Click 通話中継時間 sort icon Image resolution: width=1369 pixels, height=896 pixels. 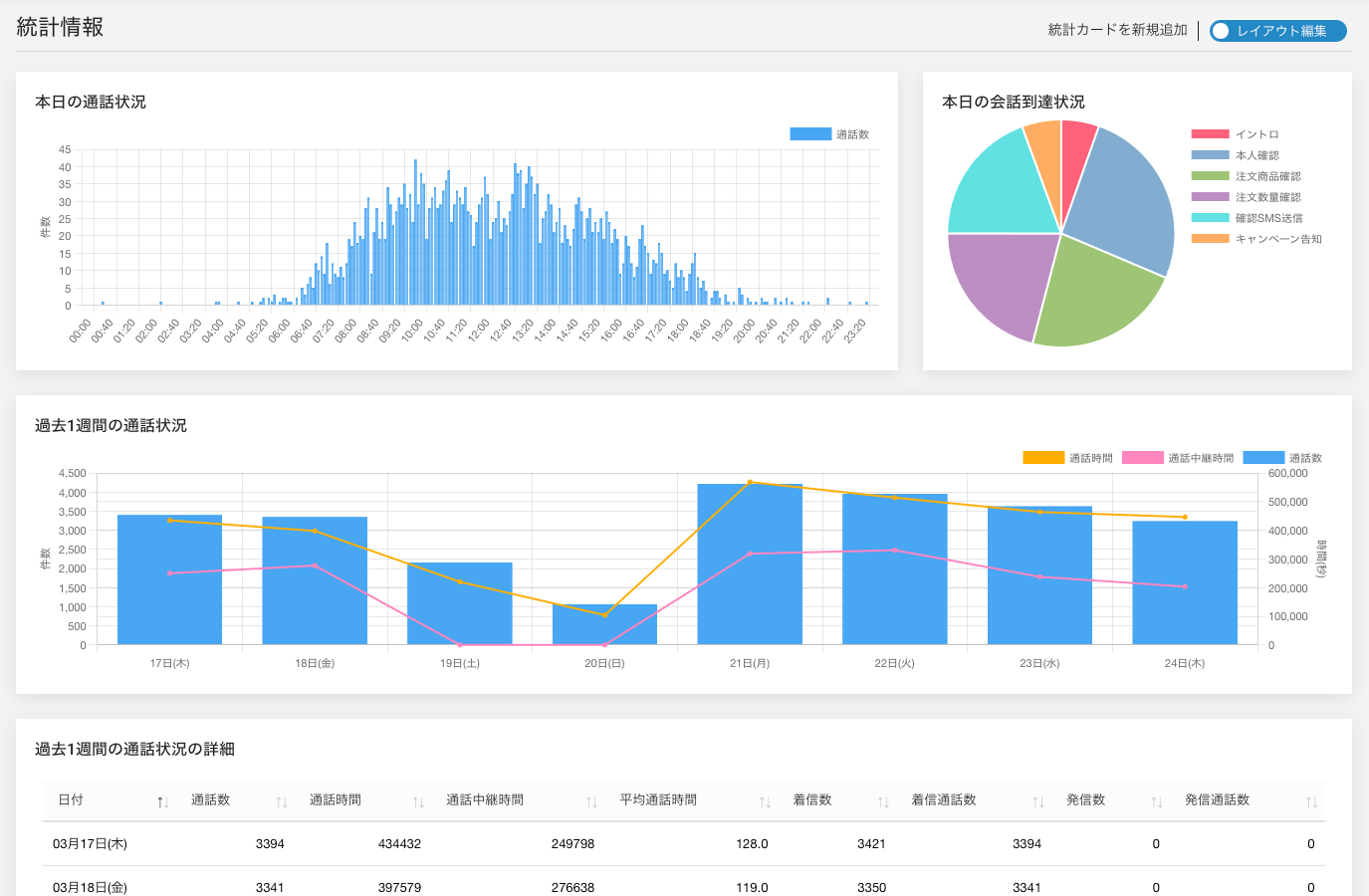click(591, 802)
